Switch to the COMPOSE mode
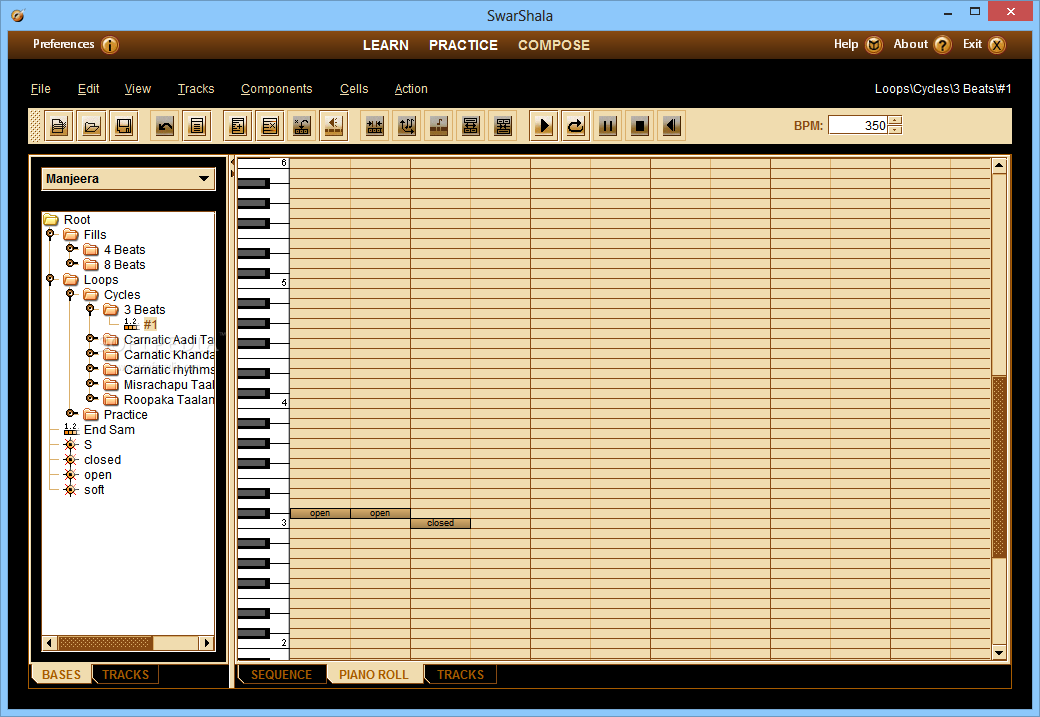The width and height of the screenshot is (1040, 717). point(554,45)
